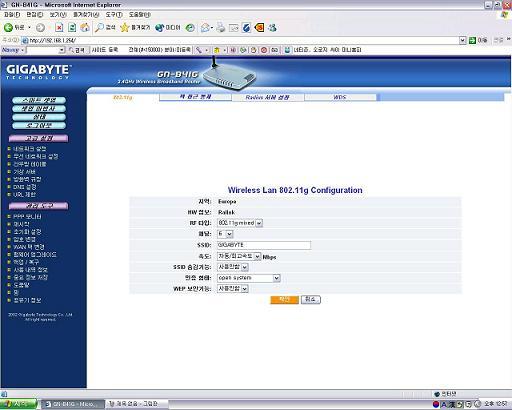Click the cancel button beside orange button
512x410 pixels.
click(311, 300)
